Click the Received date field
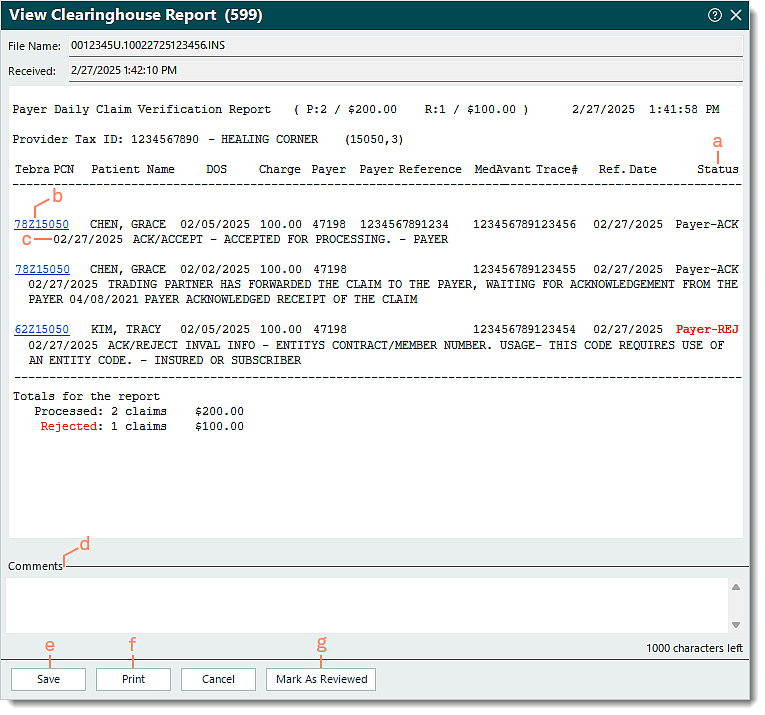The image size is (765, 715). click(405, 70)
